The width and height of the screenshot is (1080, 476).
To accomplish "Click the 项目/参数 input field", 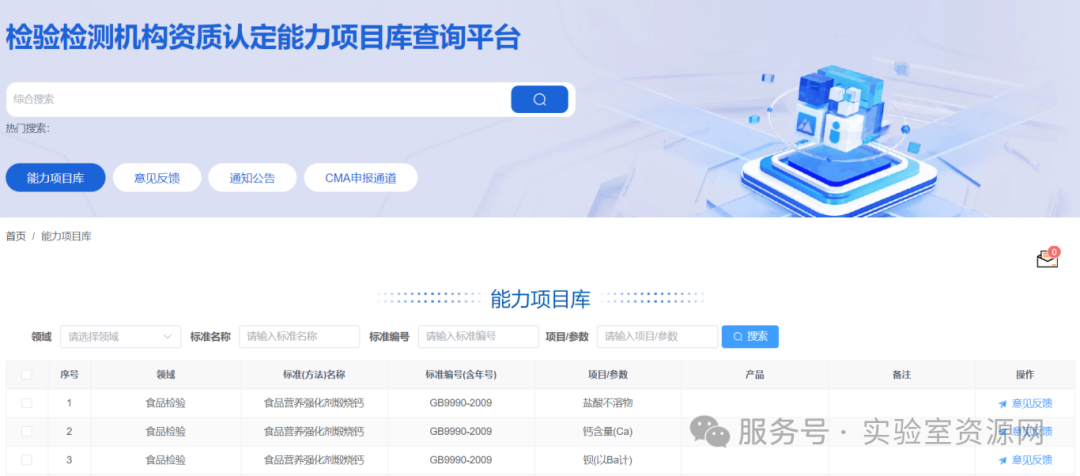I will [x=657, y=337].
